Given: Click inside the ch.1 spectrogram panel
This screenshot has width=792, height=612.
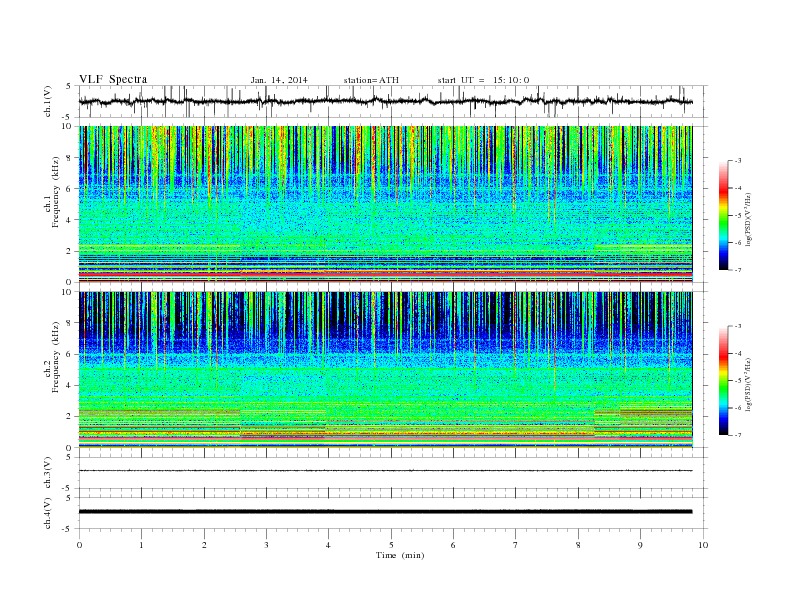Looking at the screenshot, I should (385, 204).
